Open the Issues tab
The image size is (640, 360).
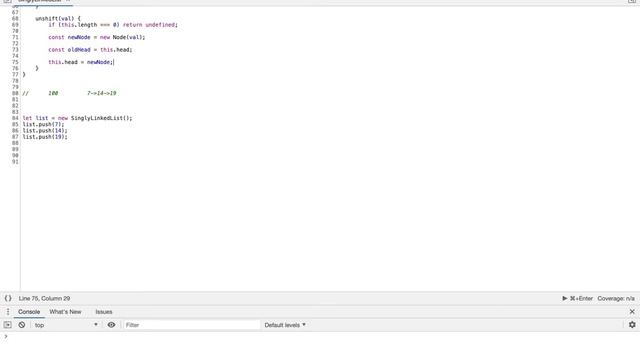click(104, 312)
